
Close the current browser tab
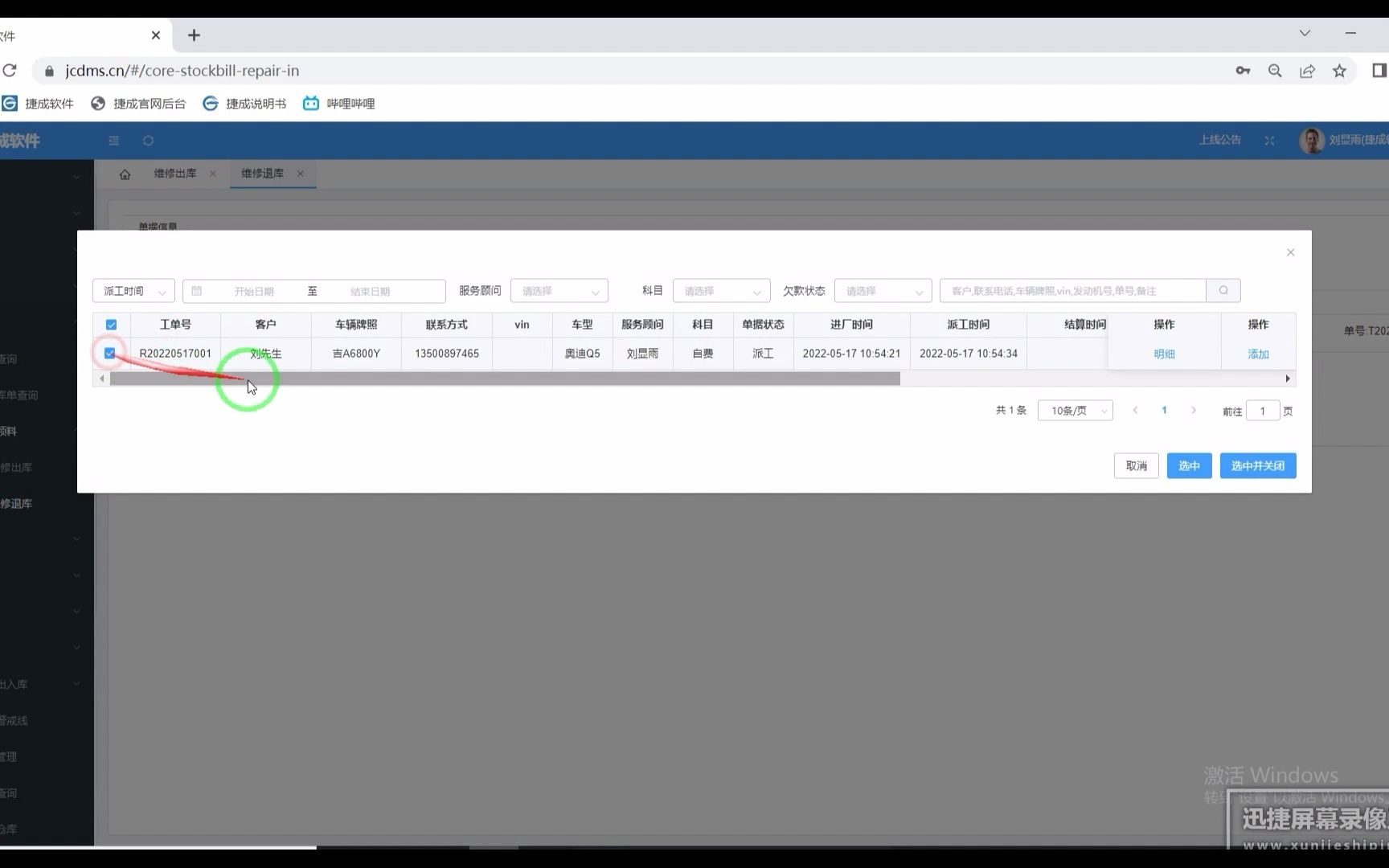[156, 35]
